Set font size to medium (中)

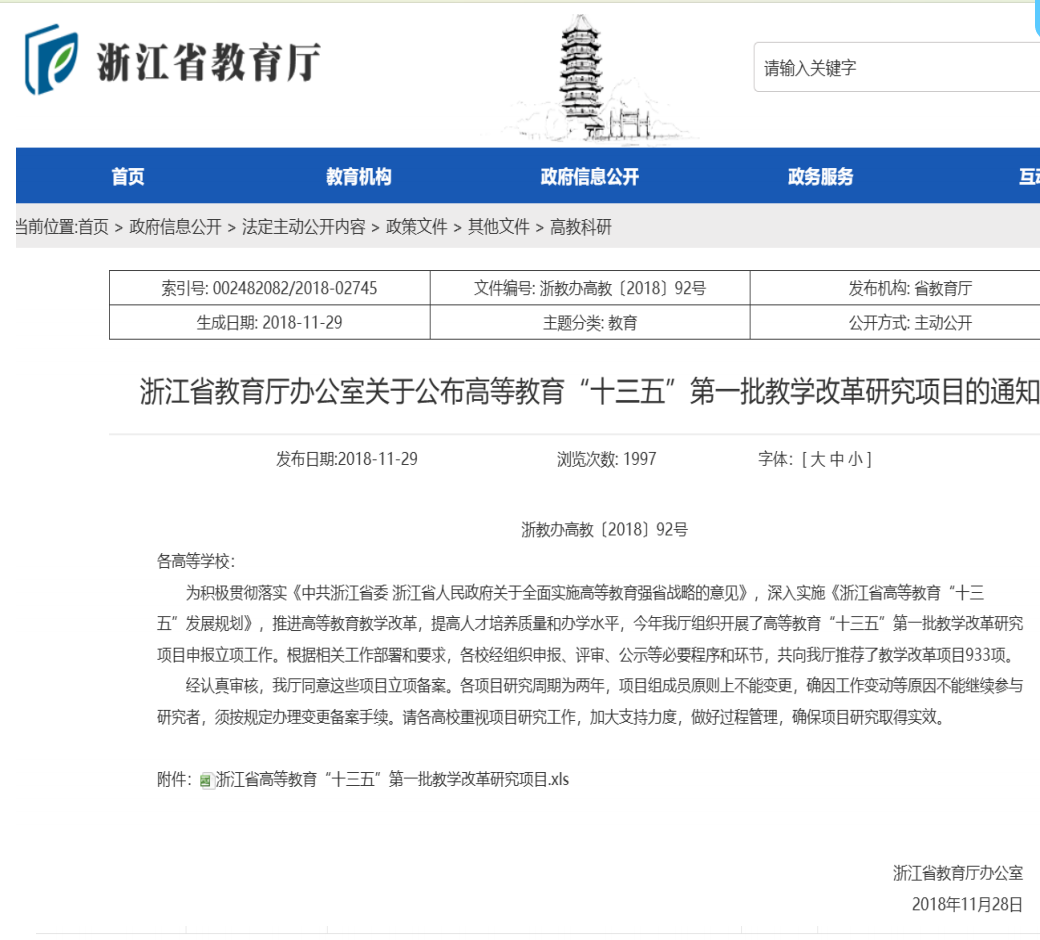tap(836, 459)
